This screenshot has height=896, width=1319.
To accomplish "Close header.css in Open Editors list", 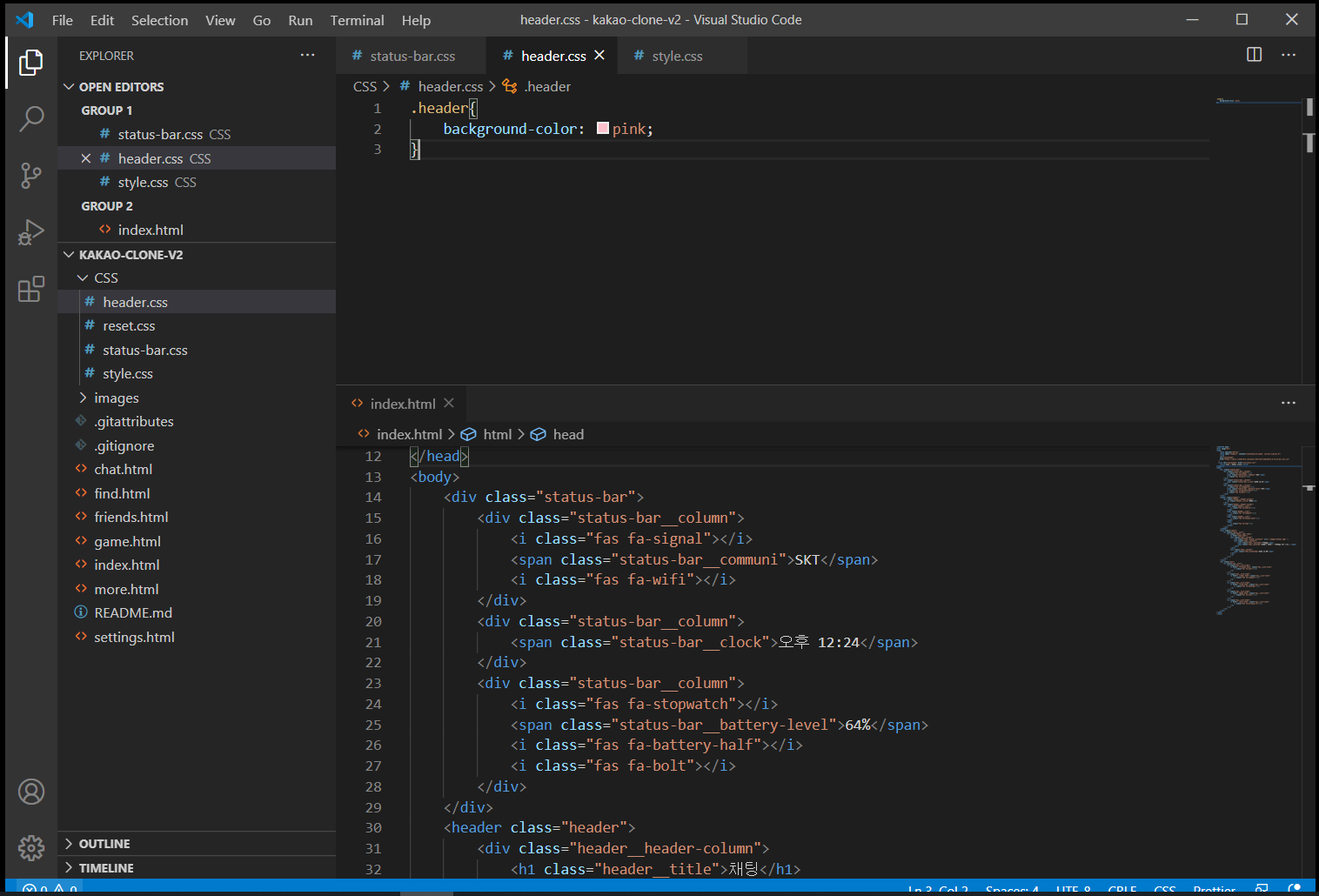I will pyautogui.click(x=85, y=158).
